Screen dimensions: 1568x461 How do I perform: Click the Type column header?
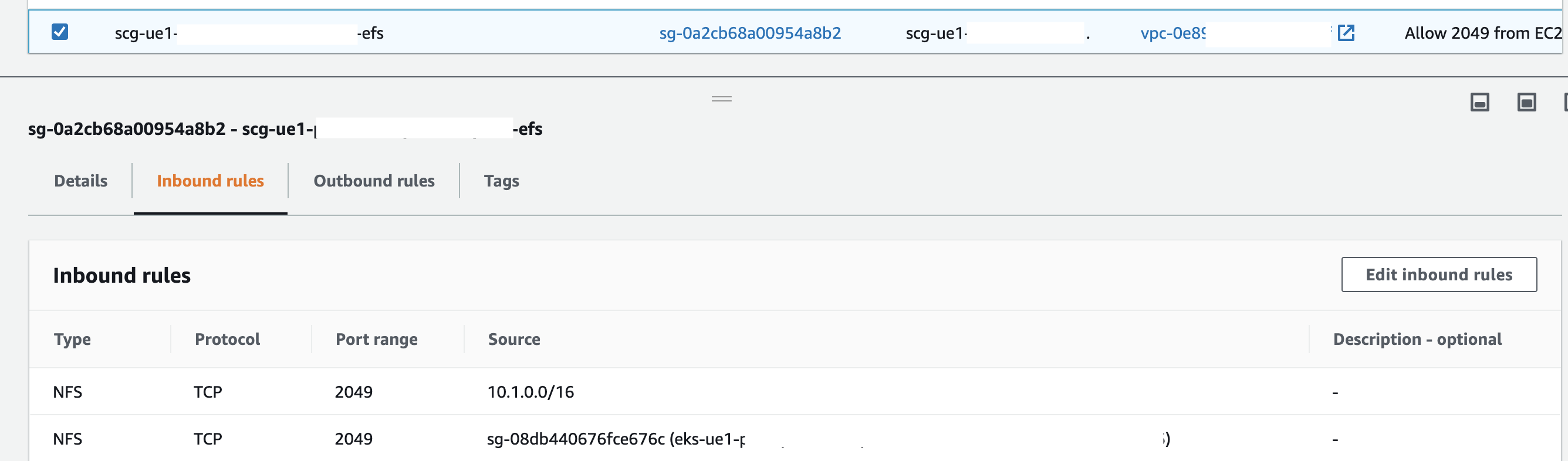pos(72,339)
